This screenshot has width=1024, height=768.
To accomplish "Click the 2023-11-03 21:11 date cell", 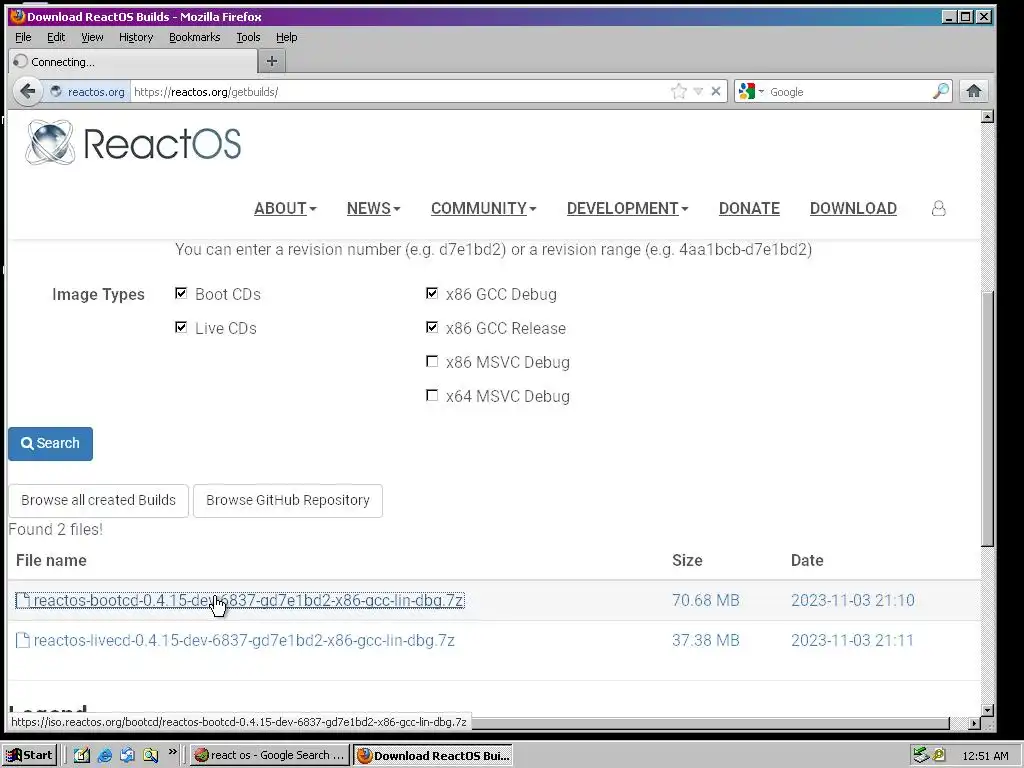I will [x=852, y=641].
